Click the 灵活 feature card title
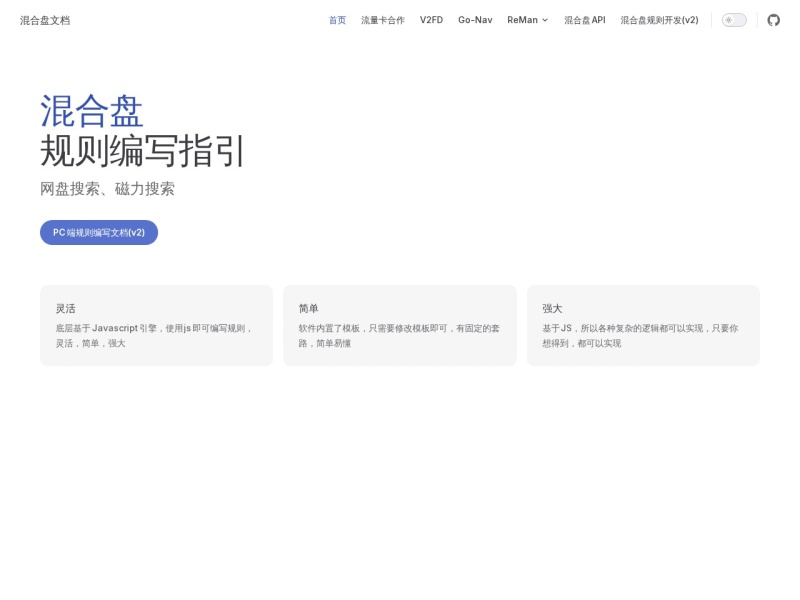Screen dimensions: 800x600 (x=65, y=308)
